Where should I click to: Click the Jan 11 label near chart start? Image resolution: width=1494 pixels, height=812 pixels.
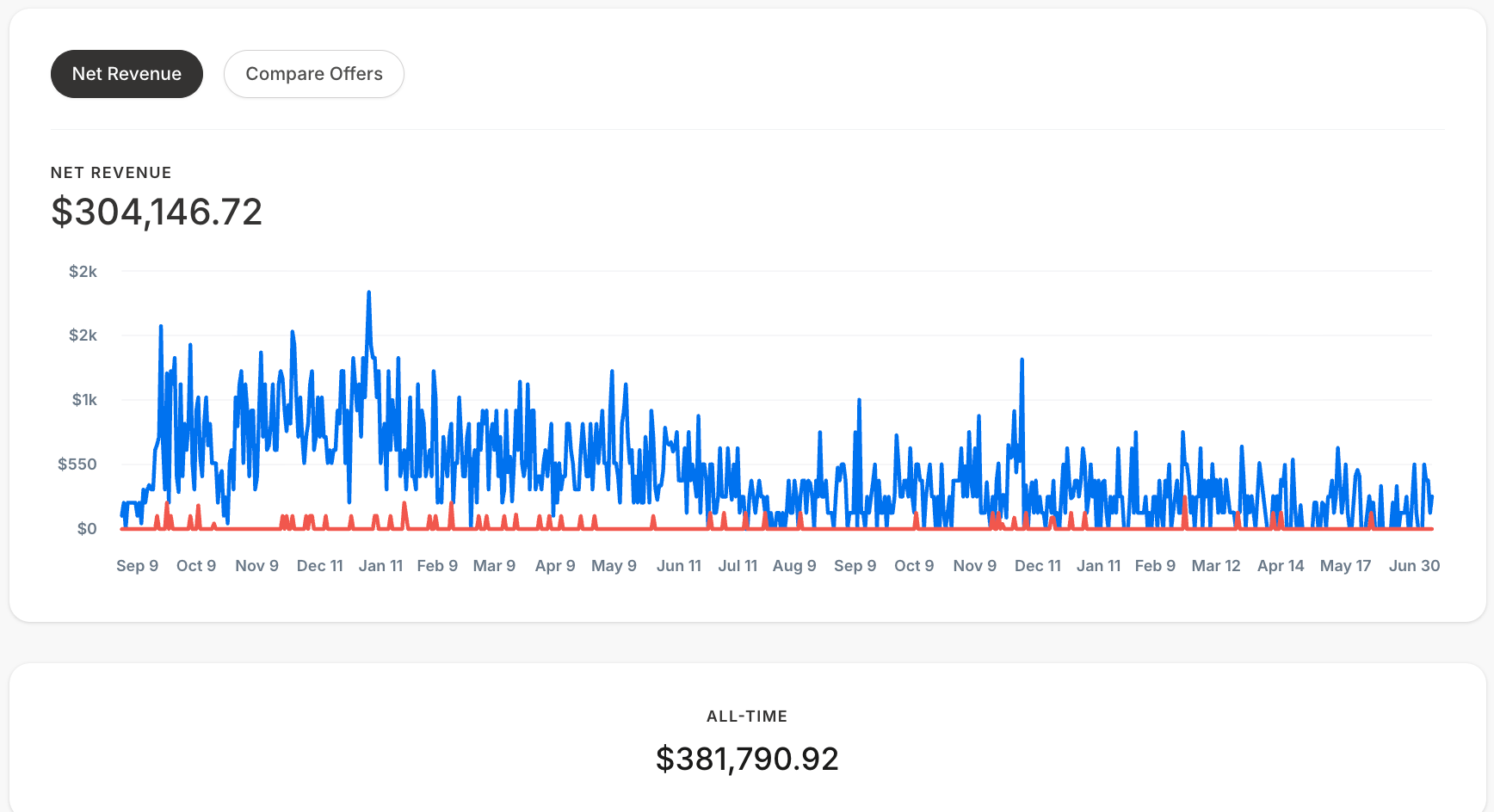380,566
